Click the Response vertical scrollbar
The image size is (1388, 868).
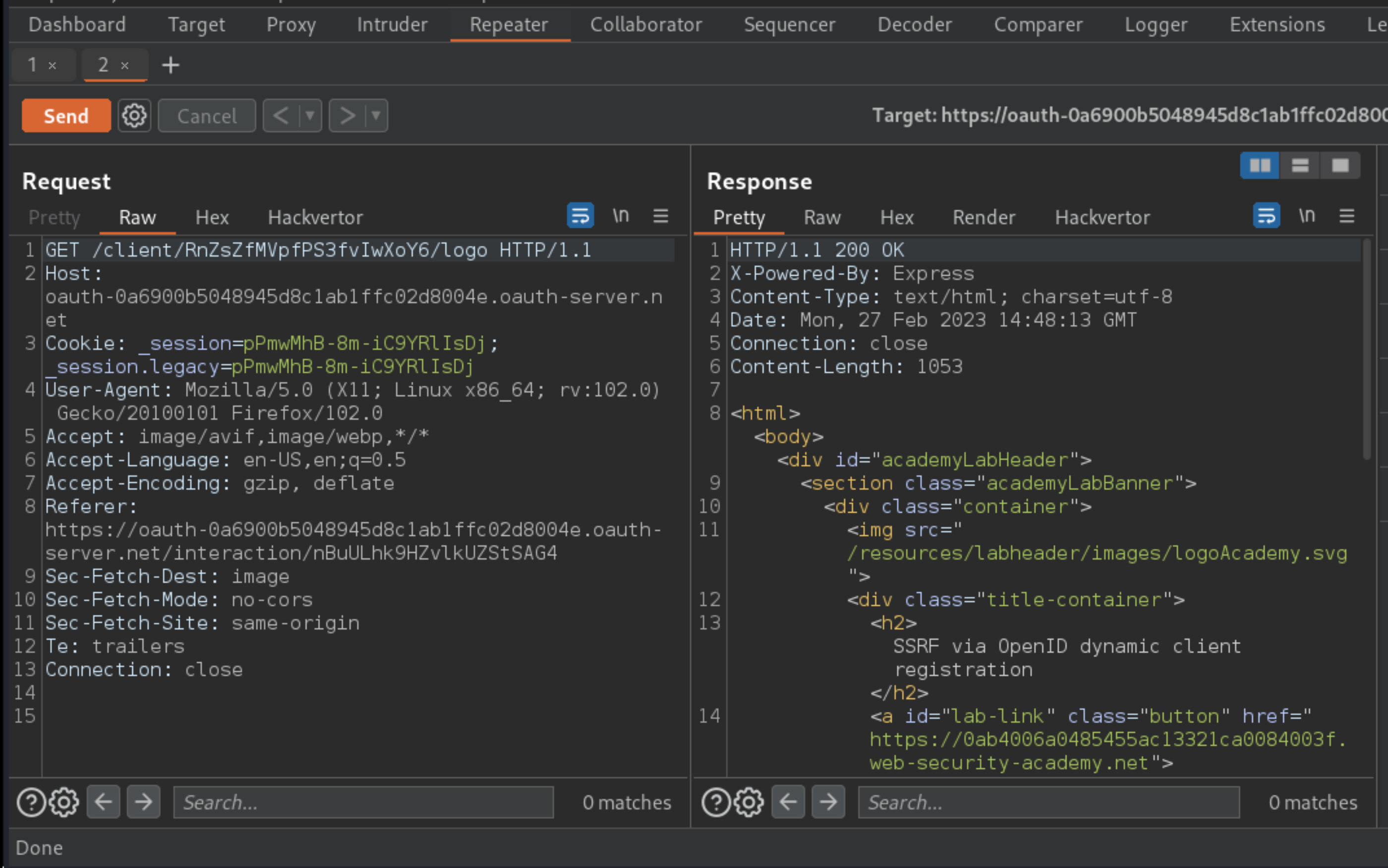click(1366, 350)
